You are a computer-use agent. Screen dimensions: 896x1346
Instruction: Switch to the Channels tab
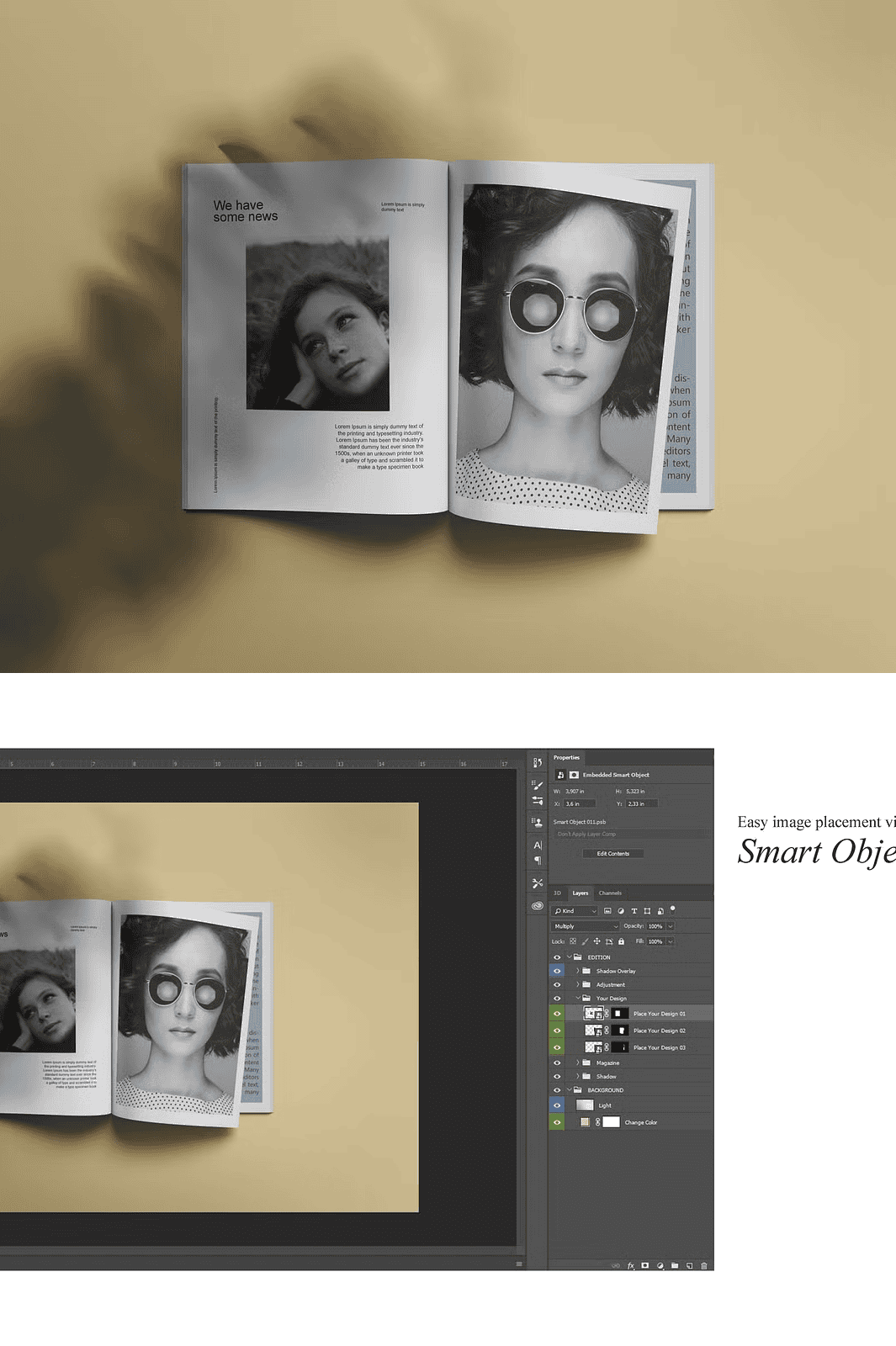(610, 893)
